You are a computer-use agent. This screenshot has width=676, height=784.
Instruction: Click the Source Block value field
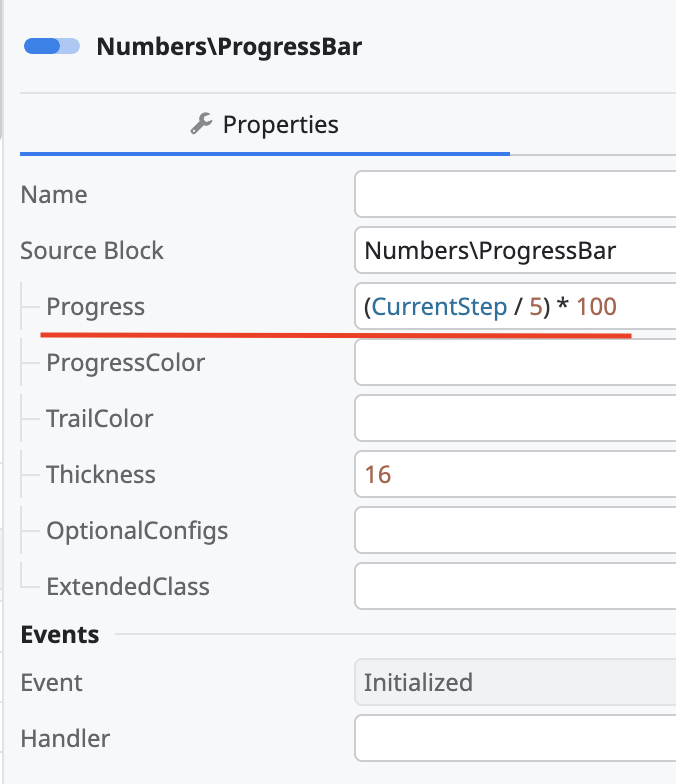tap(515, 250)
